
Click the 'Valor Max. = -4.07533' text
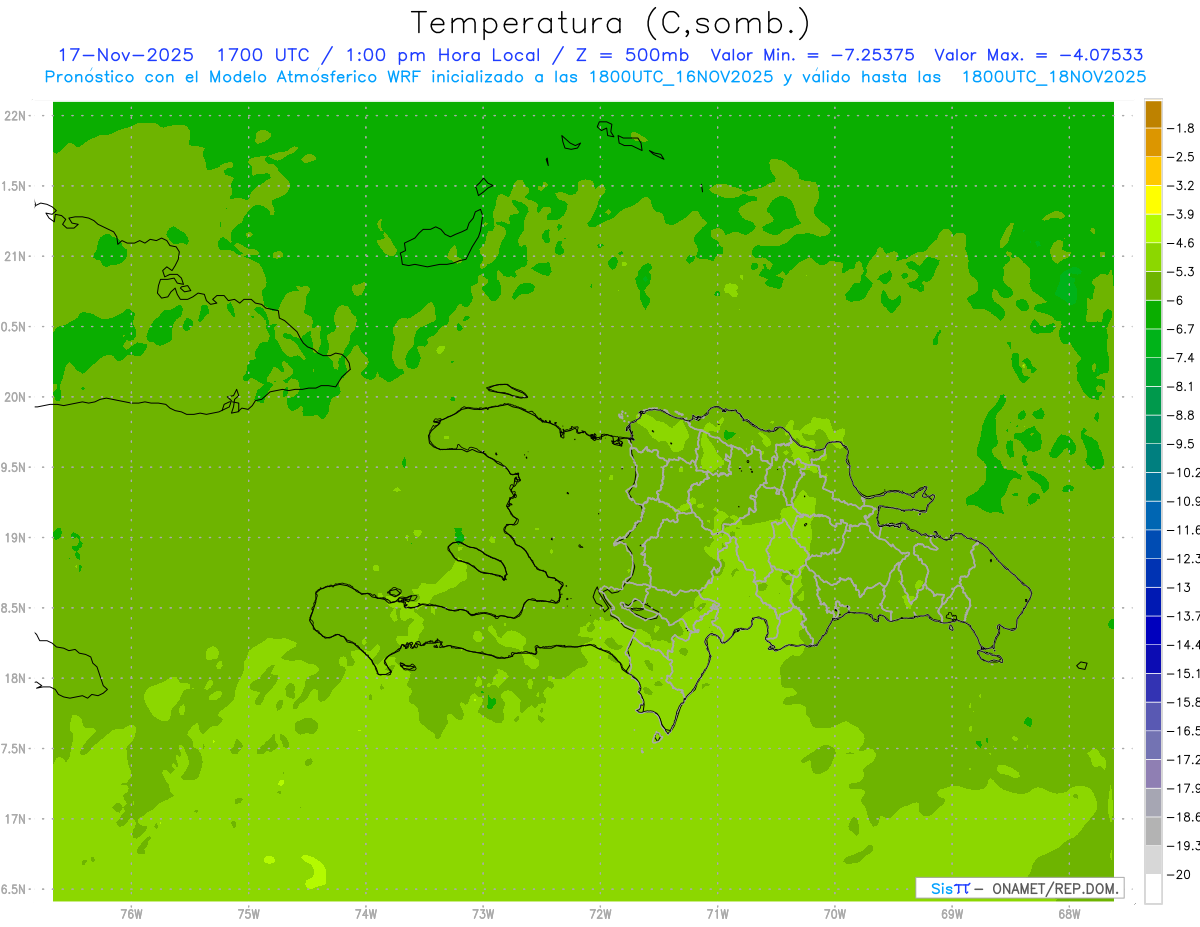pos(1038,56)
